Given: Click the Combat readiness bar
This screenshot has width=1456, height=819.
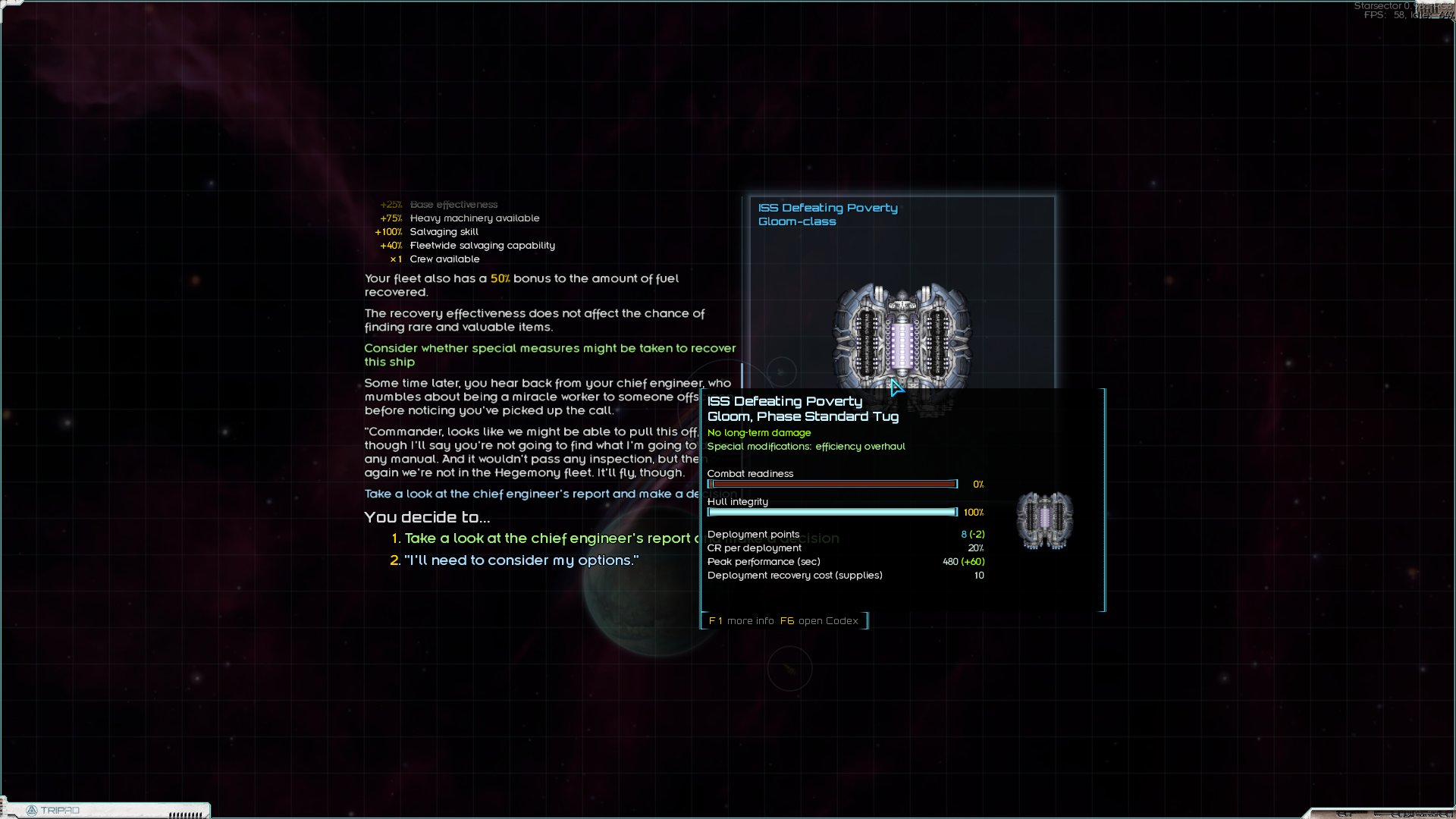Looking at the screenshot, I should tap(833, 484).
